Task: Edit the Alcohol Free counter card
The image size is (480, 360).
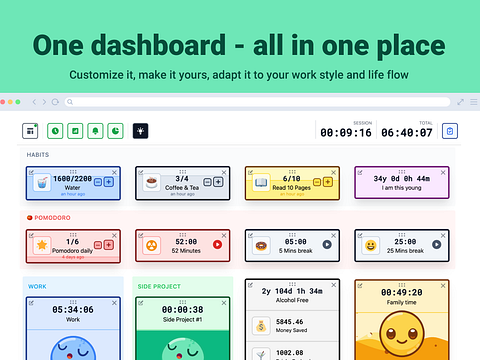Action: (250, 285)
